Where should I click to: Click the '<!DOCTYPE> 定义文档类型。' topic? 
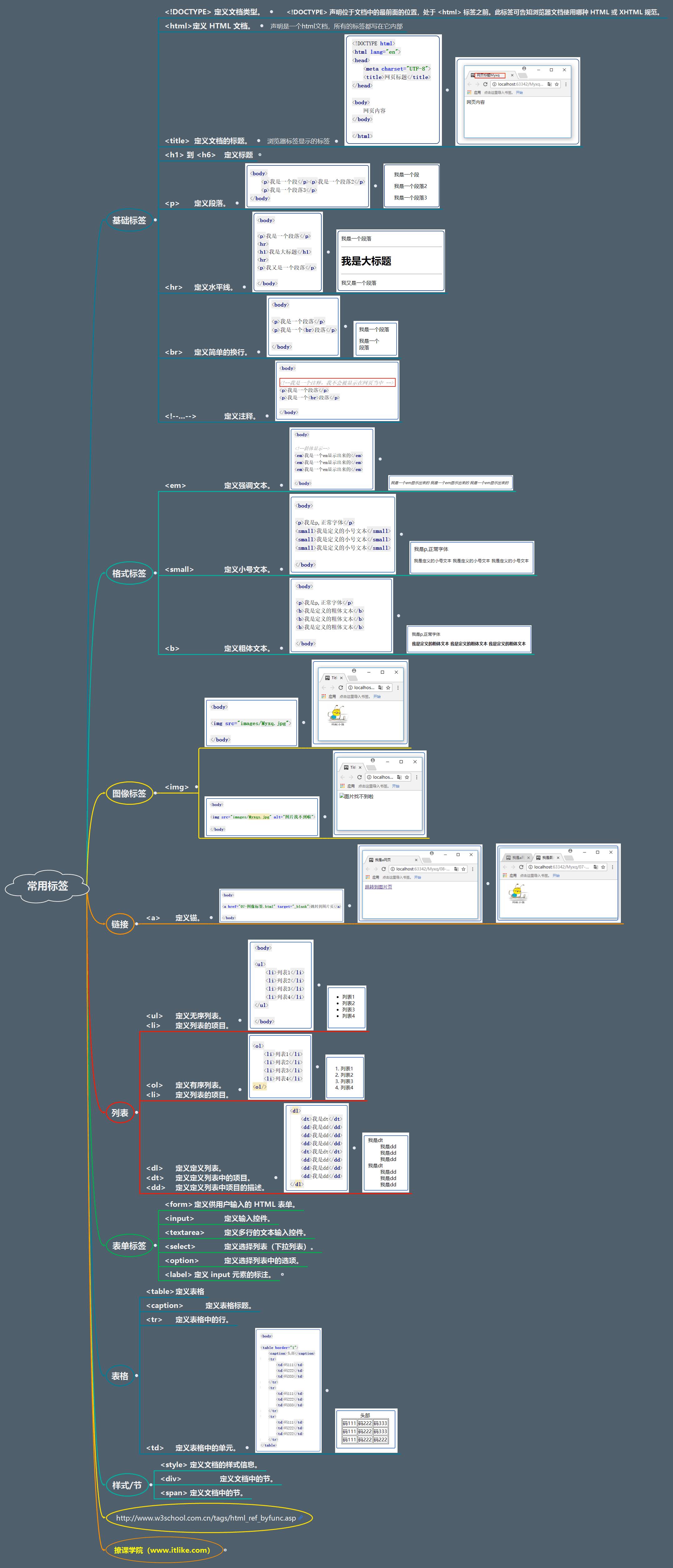(214, 12)
